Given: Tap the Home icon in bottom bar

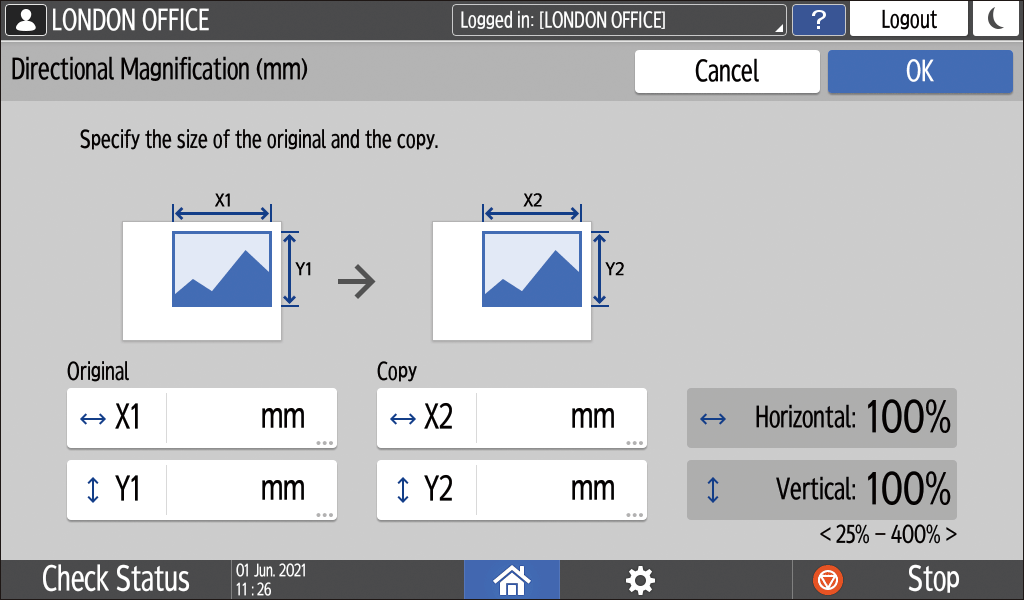Looking at the screenshot, I should tap(511, 579).
